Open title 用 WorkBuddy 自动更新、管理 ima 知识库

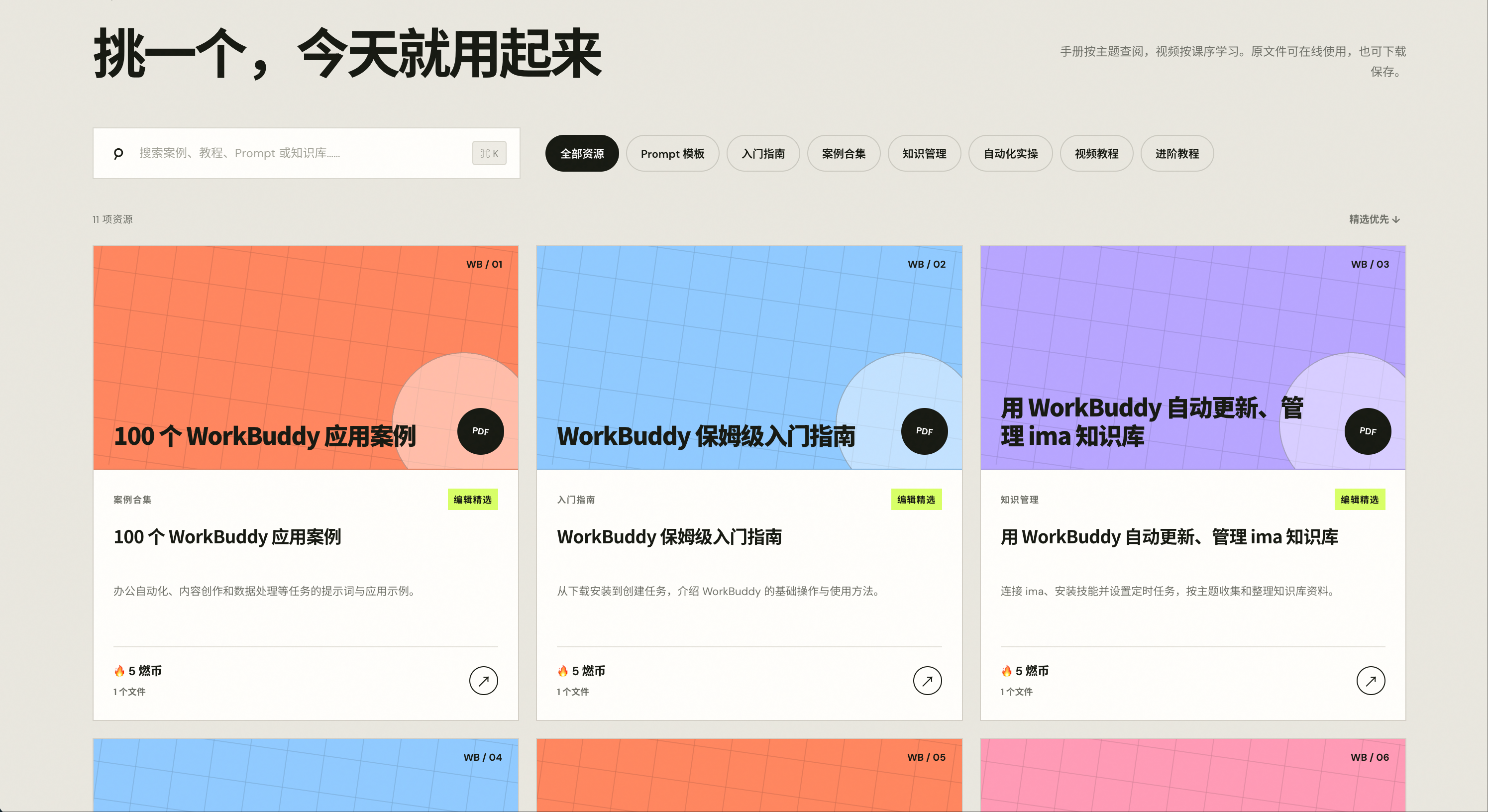click(1169, 537)
